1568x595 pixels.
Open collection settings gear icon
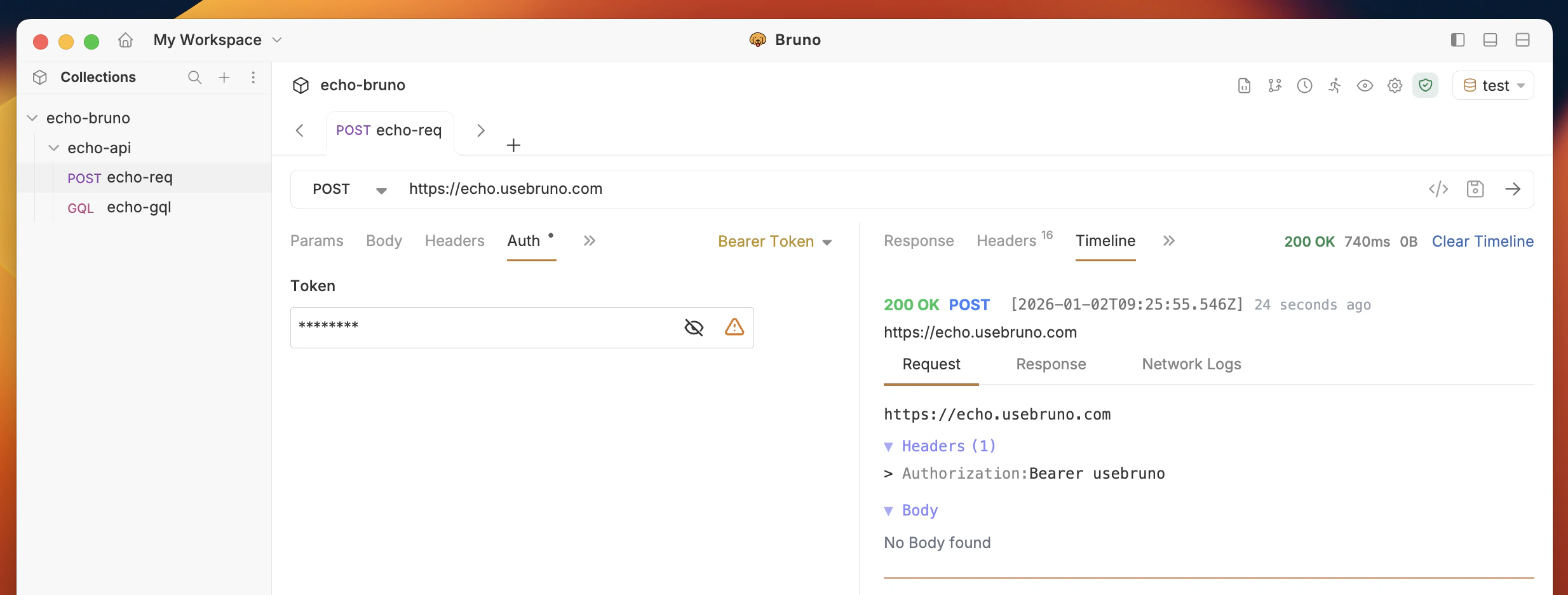point(1395,86)
